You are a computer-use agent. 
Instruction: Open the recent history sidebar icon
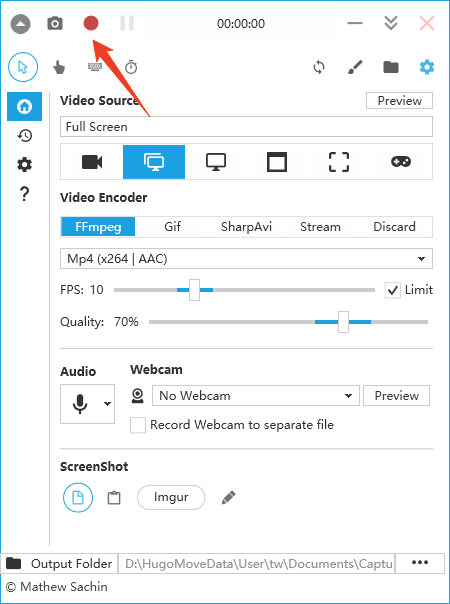tap(25, 136)
